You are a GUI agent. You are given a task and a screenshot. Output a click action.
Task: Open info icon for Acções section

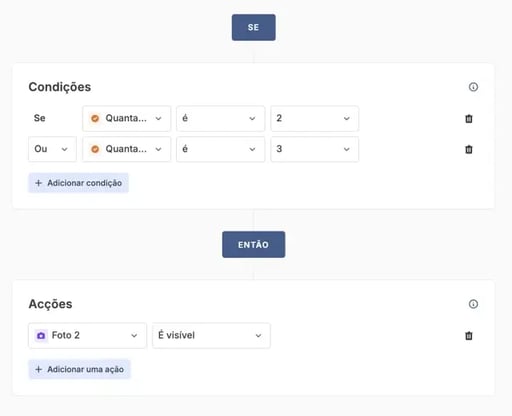473,304
